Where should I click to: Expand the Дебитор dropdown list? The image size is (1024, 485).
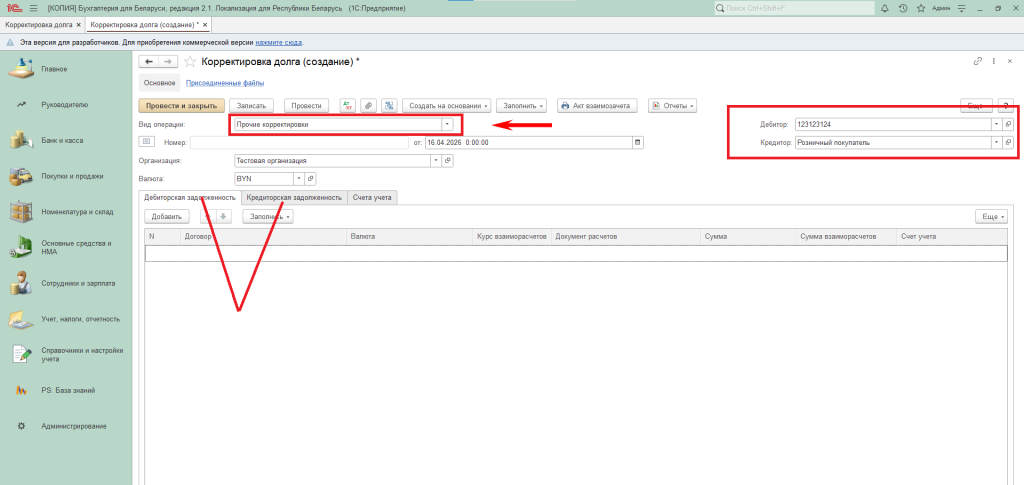[x=996, y=124]
